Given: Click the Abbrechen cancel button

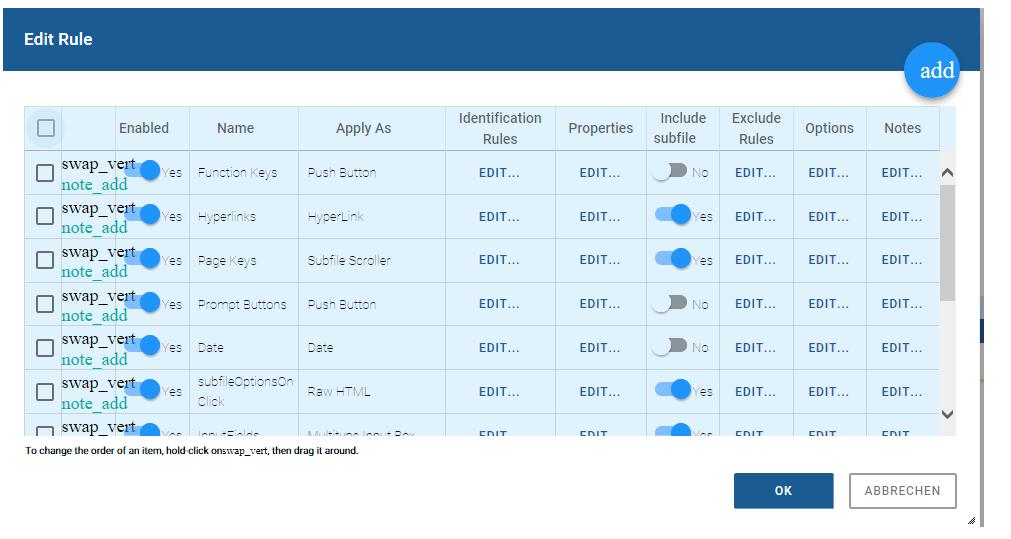Looking at the screenshot, I should pyautogui.click(x=902, y=491).
